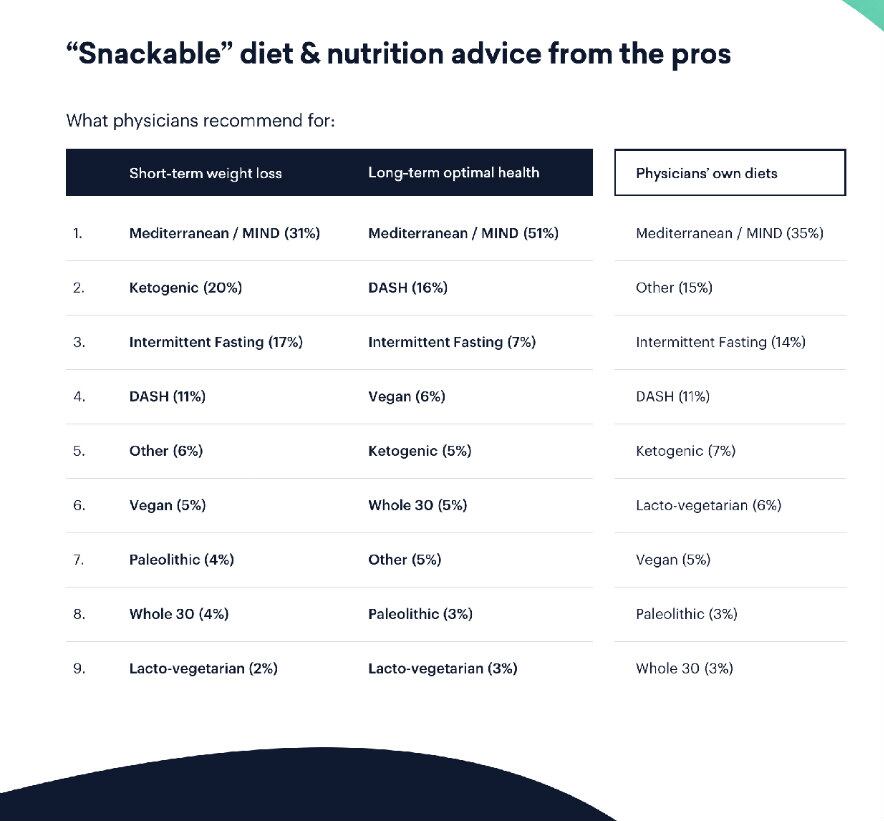Click the Other (15%) entry
884x821 pixels.
(x=673, y=288)
